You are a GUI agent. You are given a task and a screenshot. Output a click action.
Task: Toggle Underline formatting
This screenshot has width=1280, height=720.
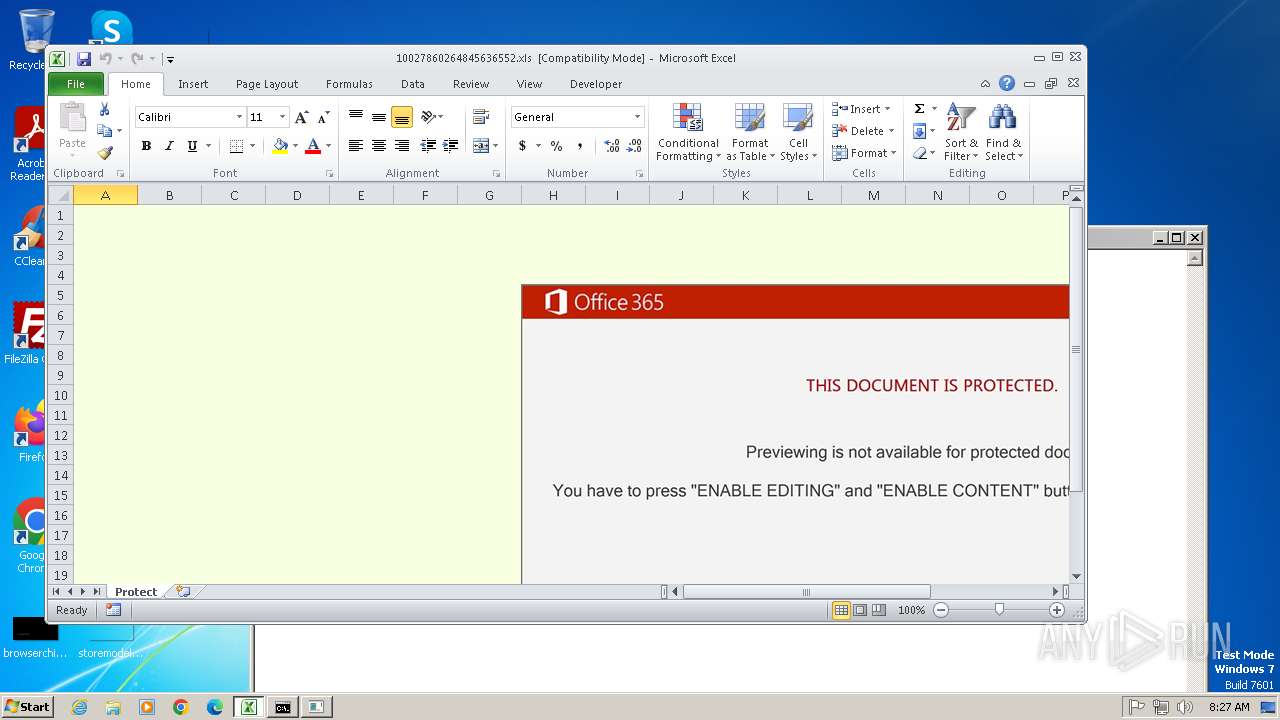[192, 146]
